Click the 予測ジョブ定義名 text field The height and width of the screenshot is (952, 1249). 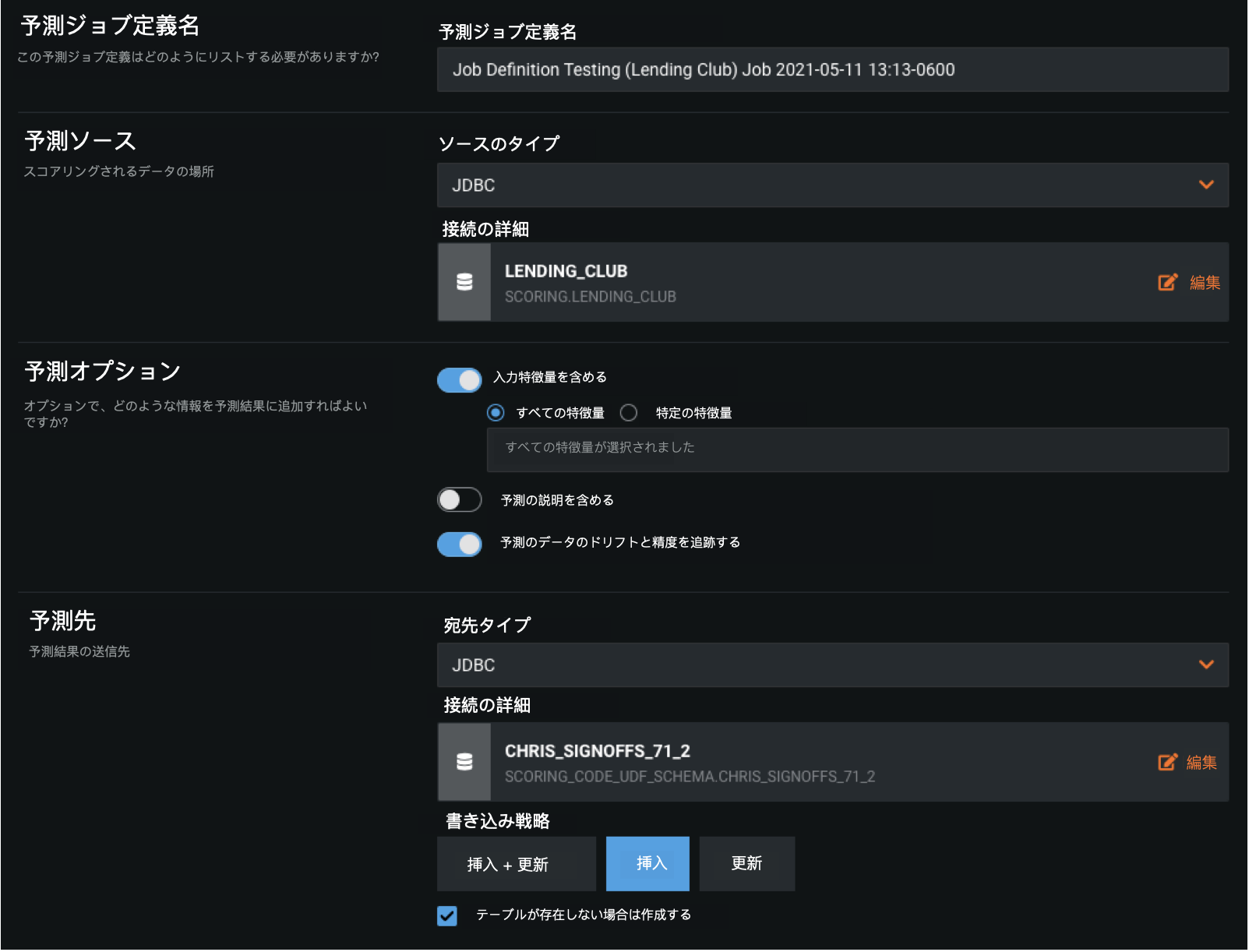pyautogui.click(x=832, y=70)
